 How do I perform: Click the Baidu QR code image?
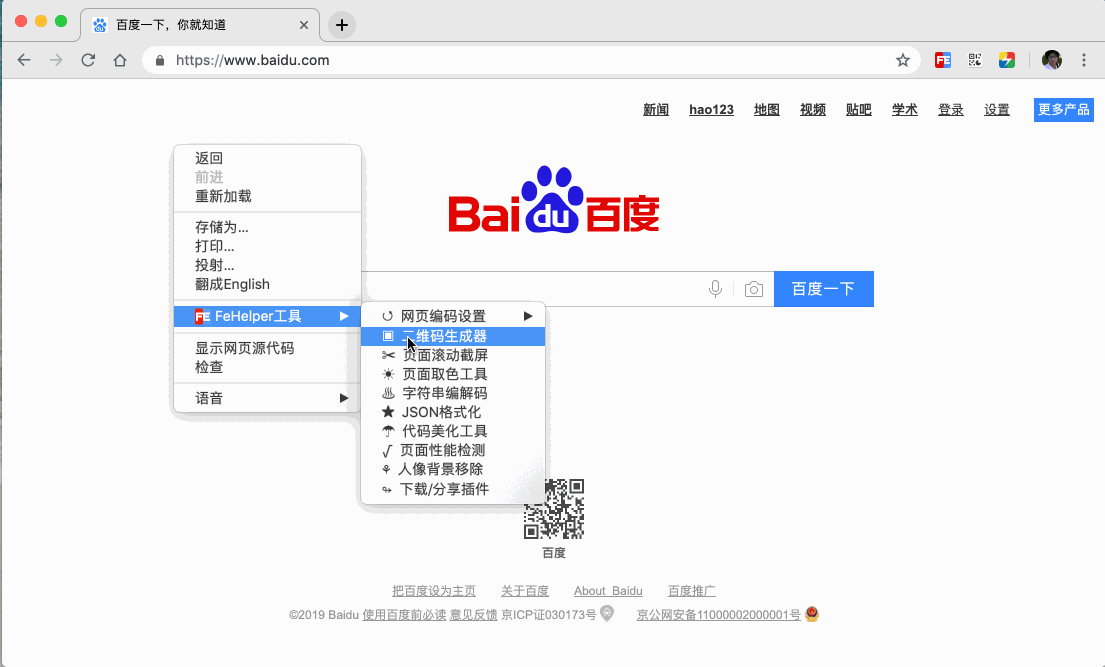coord(554,509)
